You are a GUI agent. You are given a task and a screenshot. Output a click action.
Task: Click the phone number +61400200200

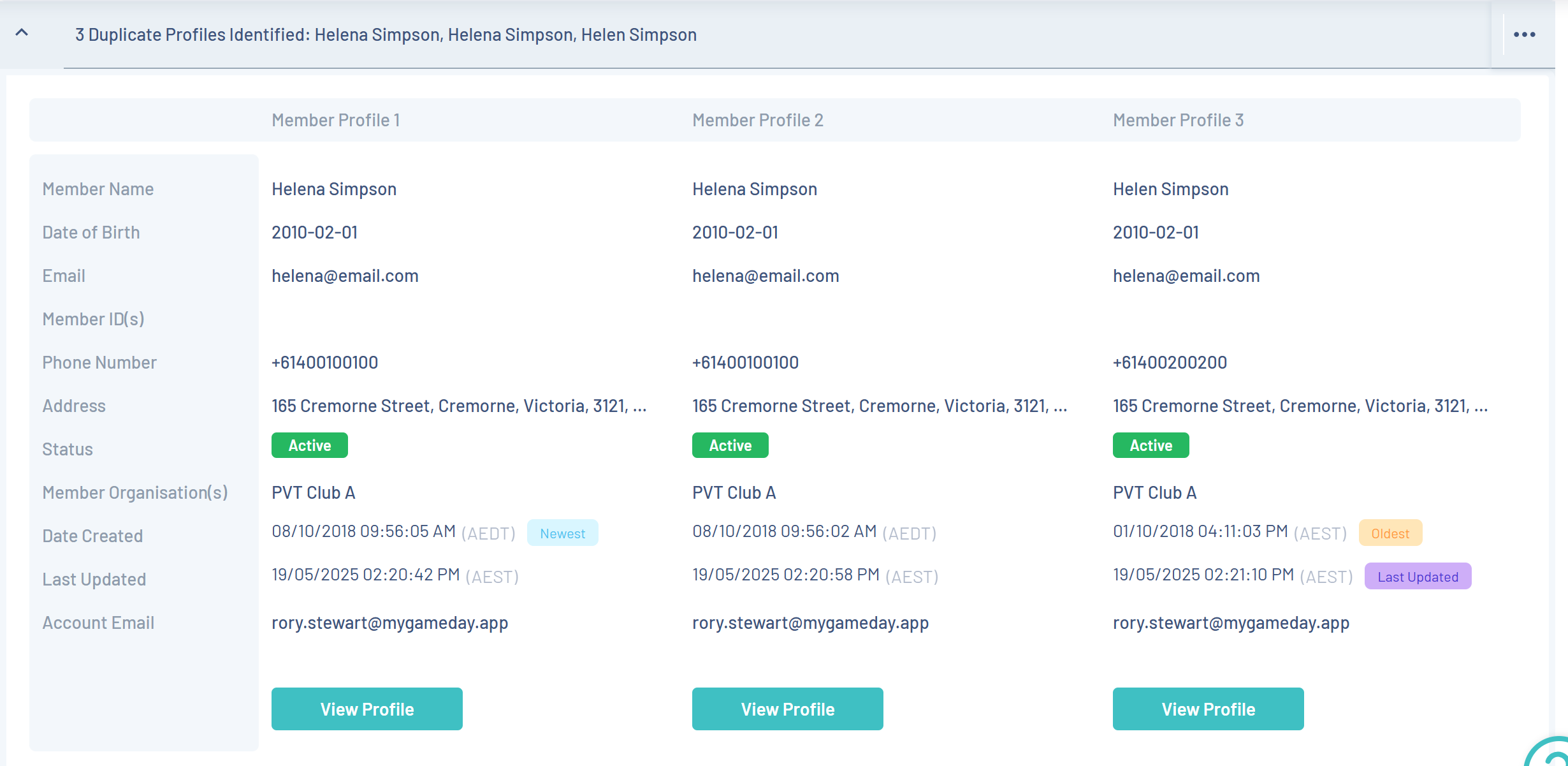pos(1170,362)
